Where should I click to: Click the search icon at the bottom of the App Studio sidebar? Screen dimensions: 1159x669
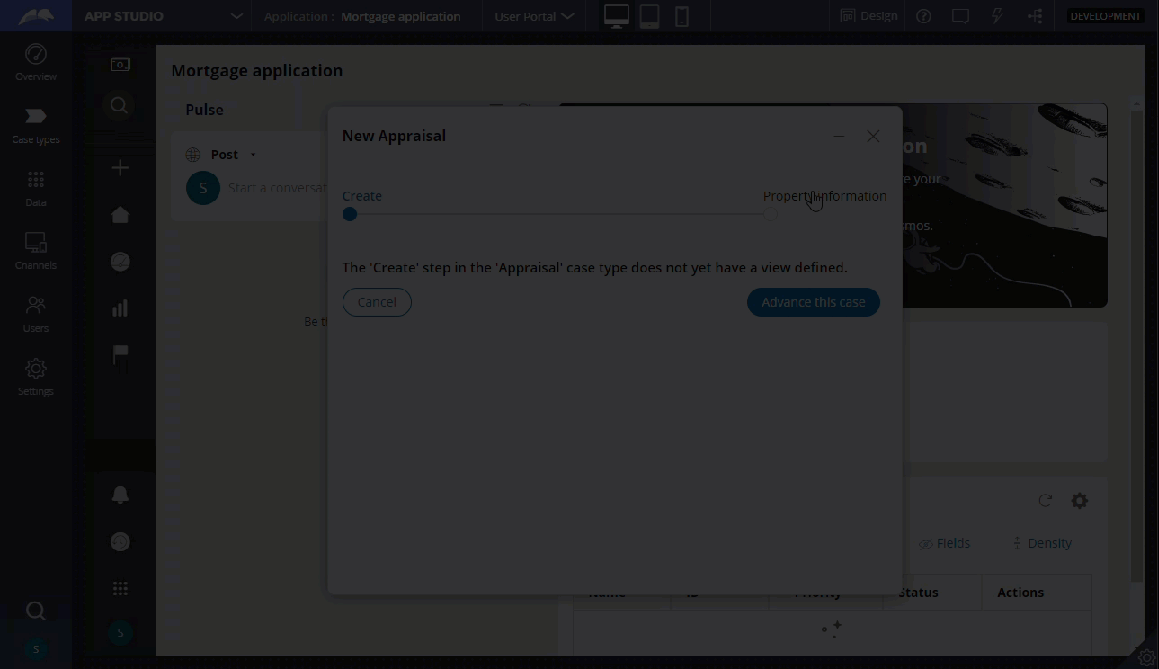35,611
